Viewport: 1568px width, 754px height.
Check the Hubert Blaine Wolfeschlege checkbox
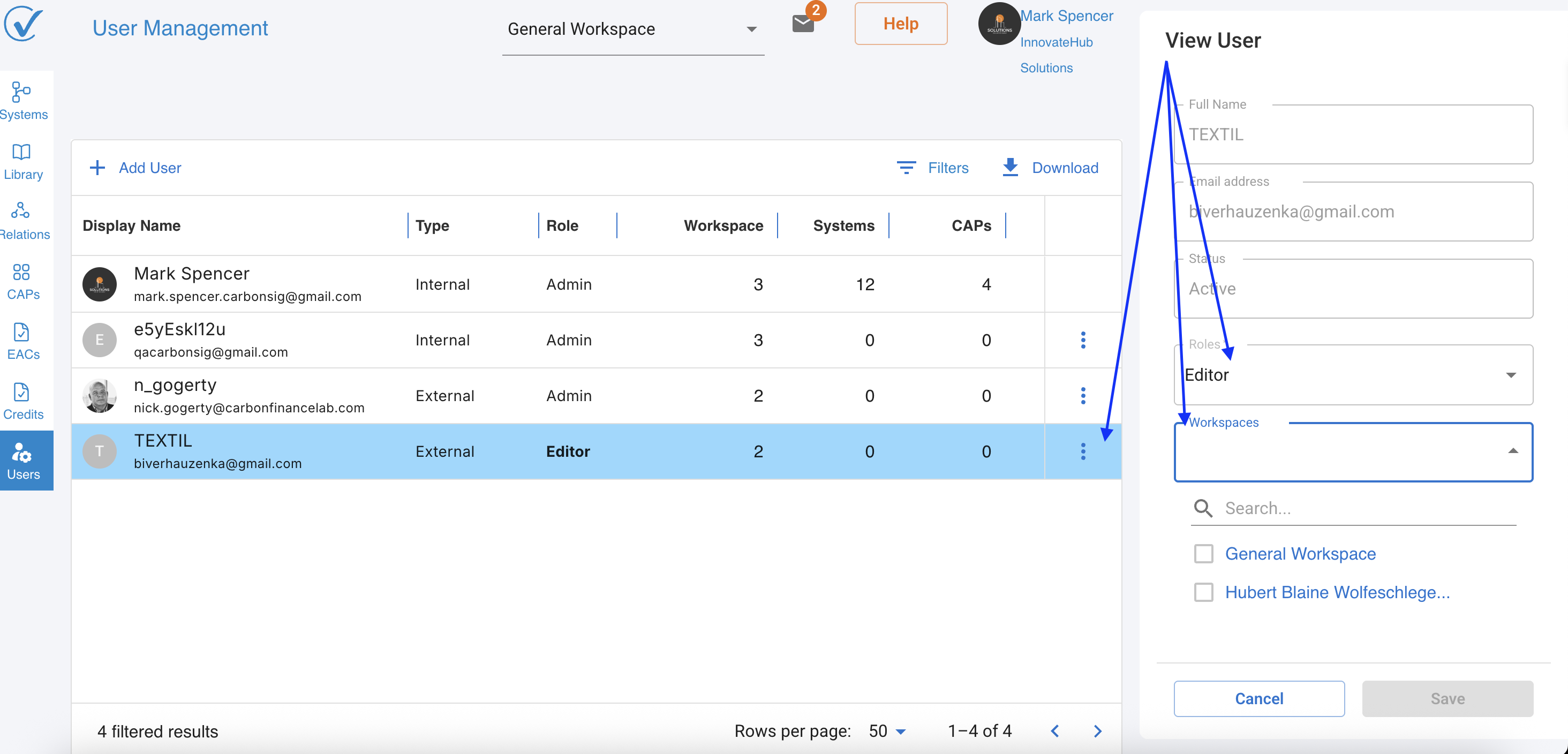click(x=1203, y=592)
